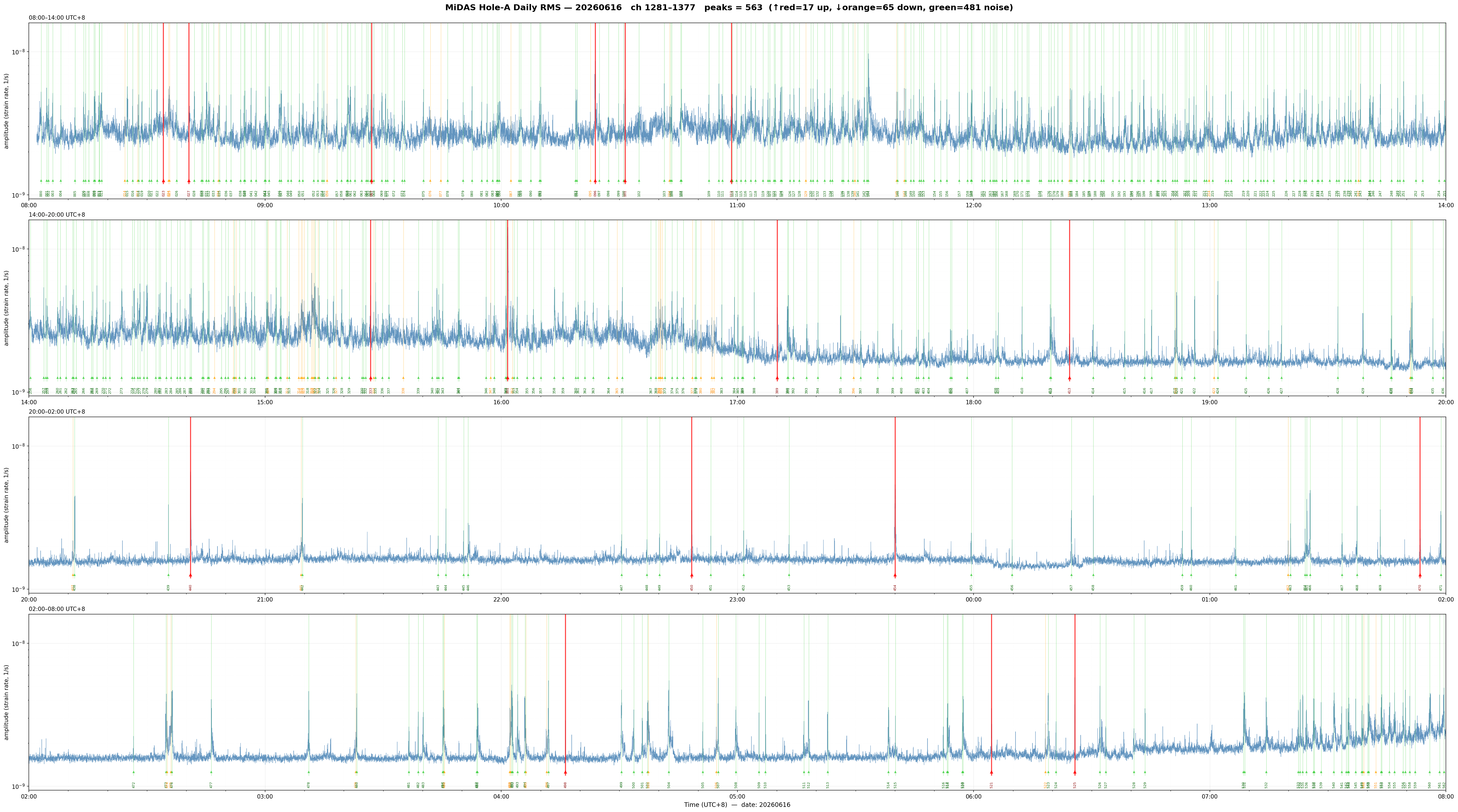The width and height of the screenshot is (1458, 812).
Task: Click the green peak label 457
Action: pyautogui.click(x=1071, y=588)
